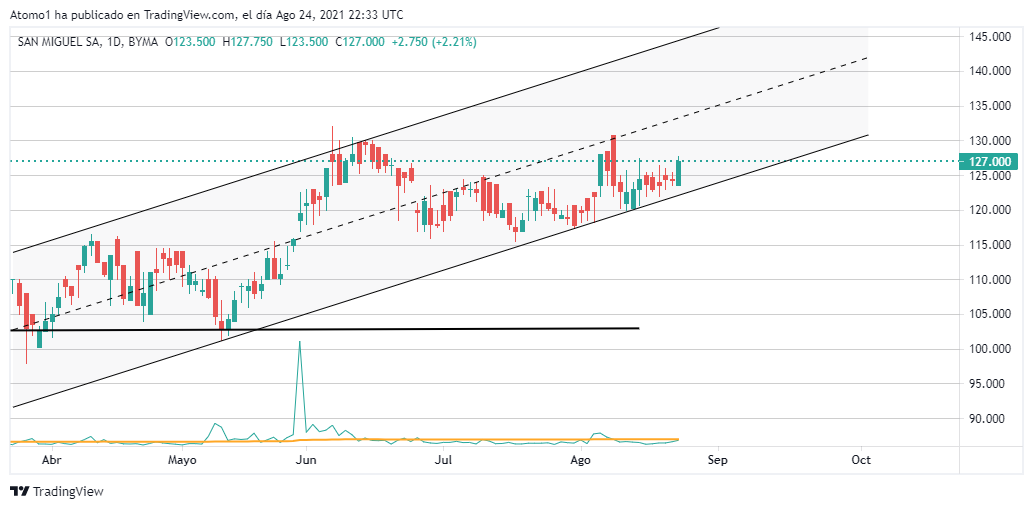
Task: Click the +2.750 (+2.21%) change text
Action: (x=434, y=41)
